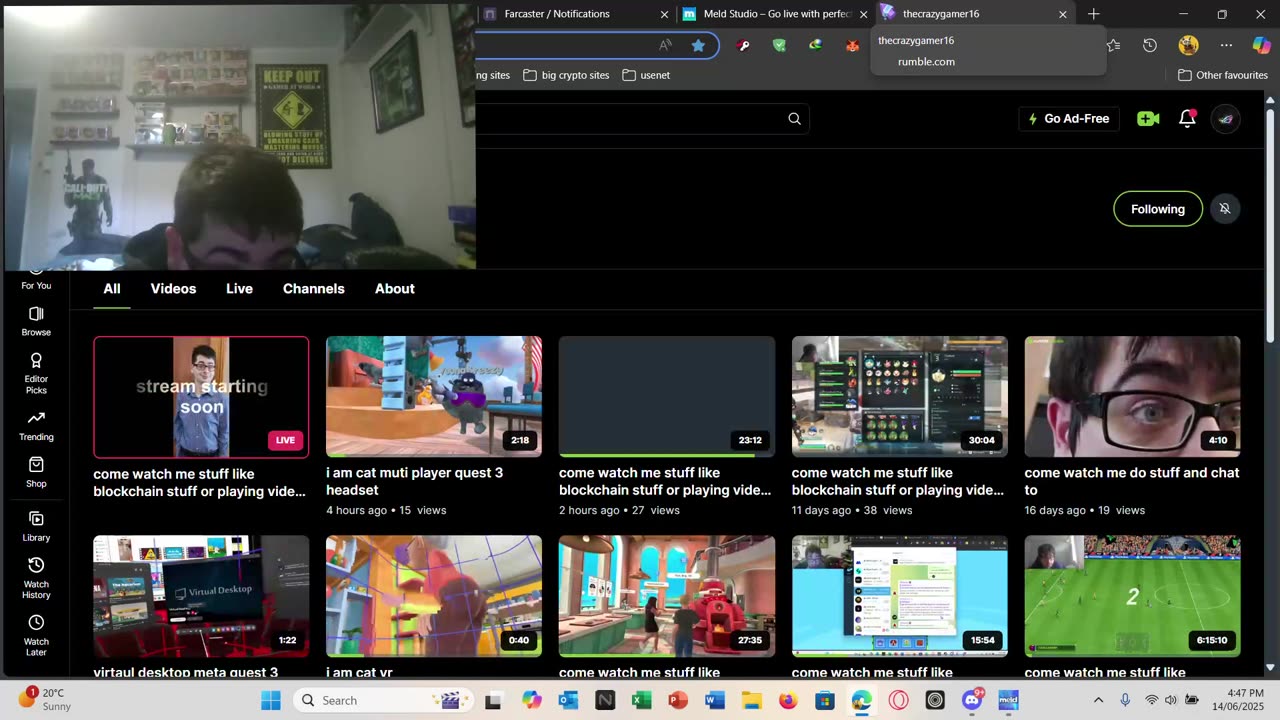Open the 2:18 I Am Cat video thumbnail
Image resolution: width=1280 pixels, height=720 pixels.
(x=434, y=397)
